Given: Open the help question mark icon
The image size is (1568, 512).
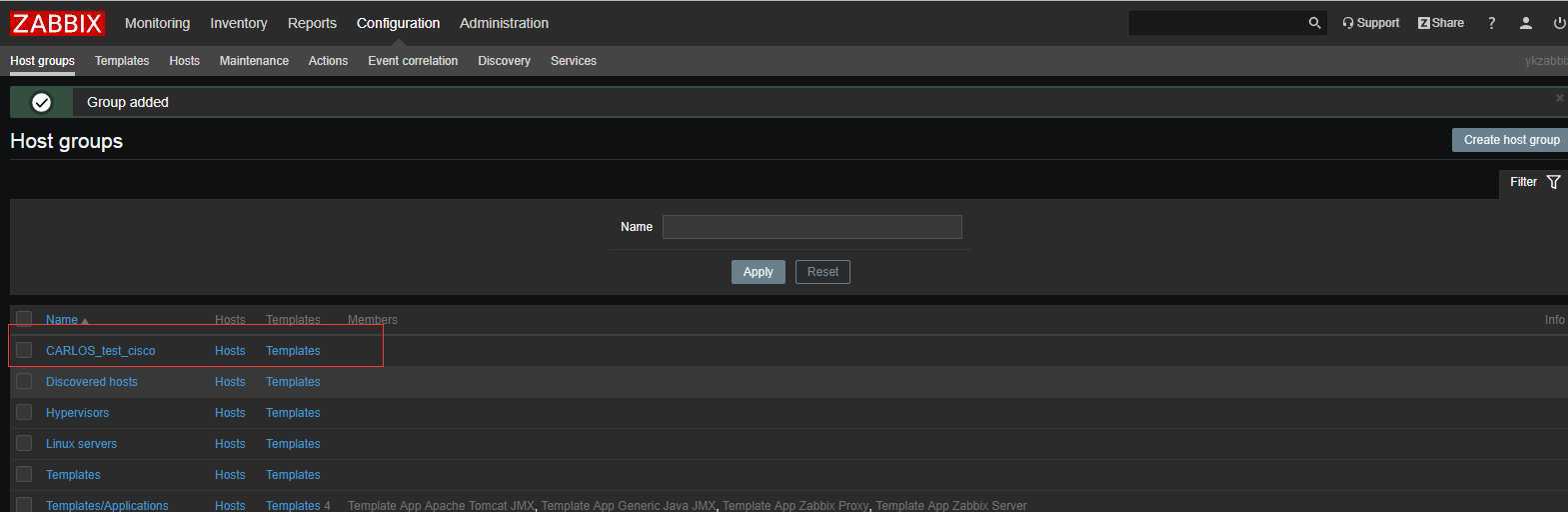Looking at the screenshot, I should point(1491,23).
